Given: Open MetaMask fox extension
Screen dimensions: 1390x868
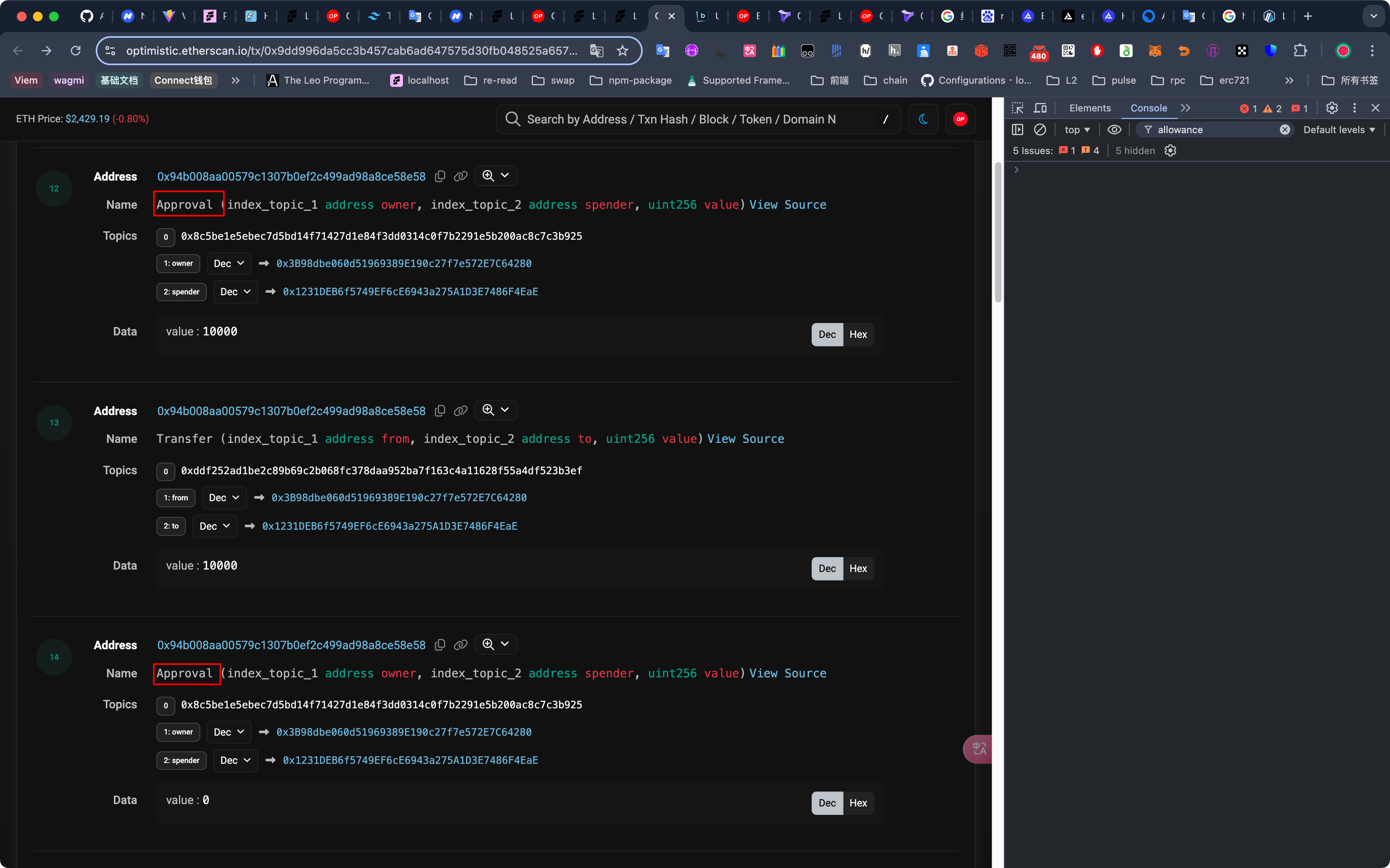Looking at the screenshot, I should 1155,51.
